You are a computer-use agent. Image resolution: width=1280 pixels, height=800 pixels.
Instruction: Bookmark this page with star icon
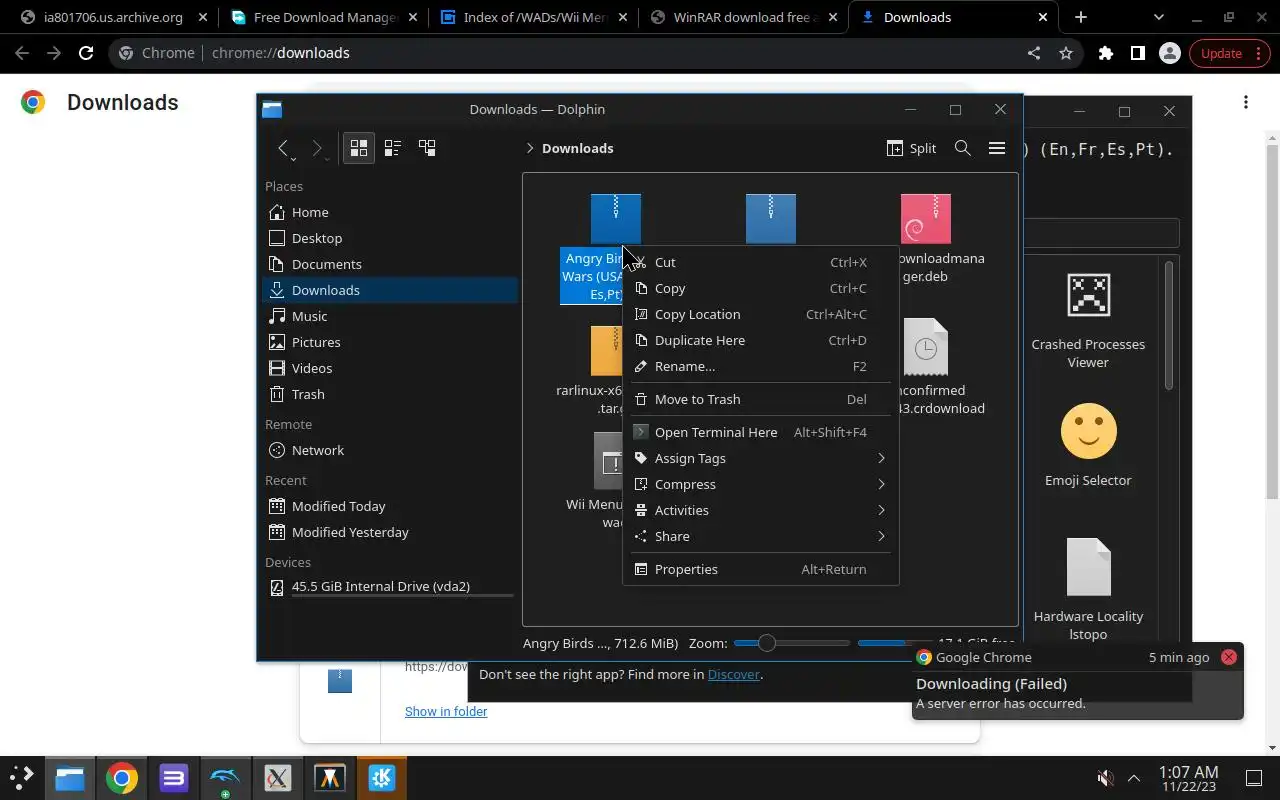[x=1066, y=53]
